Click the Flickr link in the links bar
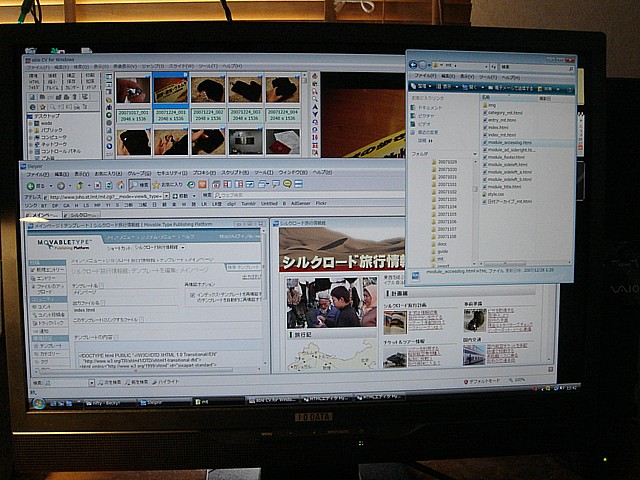The width and height of the screenshot is (640, 480). coord(321,203)
